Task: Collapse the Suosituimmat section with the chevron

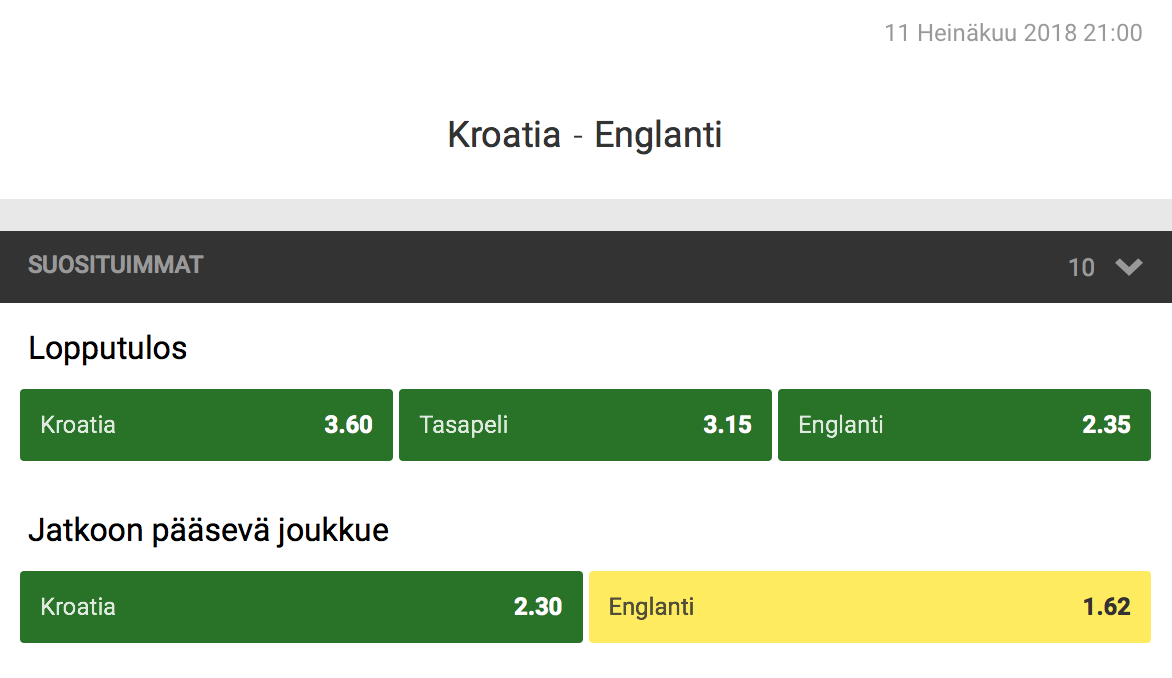Action: 1129,267
